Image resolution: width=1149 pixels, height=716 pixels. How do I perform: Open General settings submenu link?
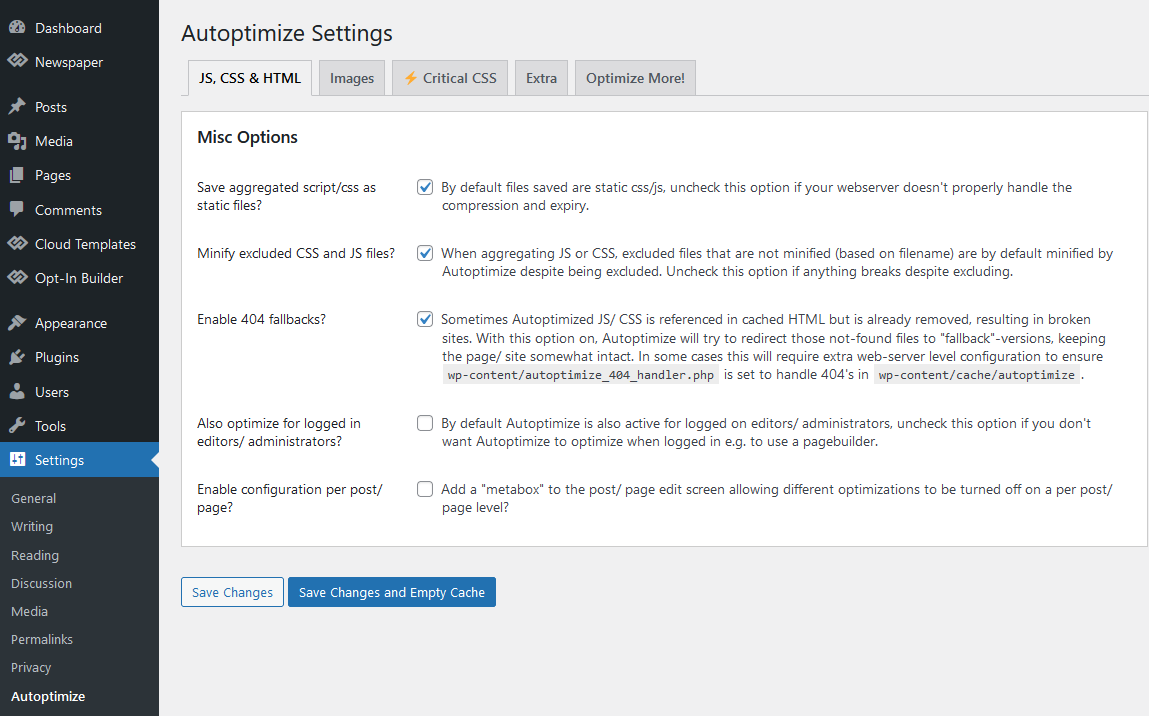click(34, 498)
